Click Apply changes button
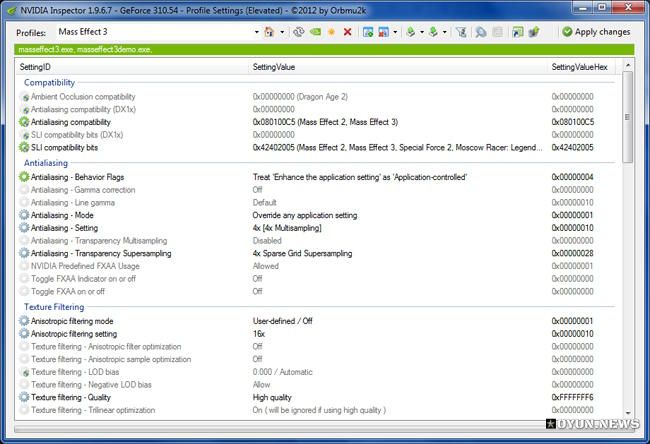 (596, 32)
